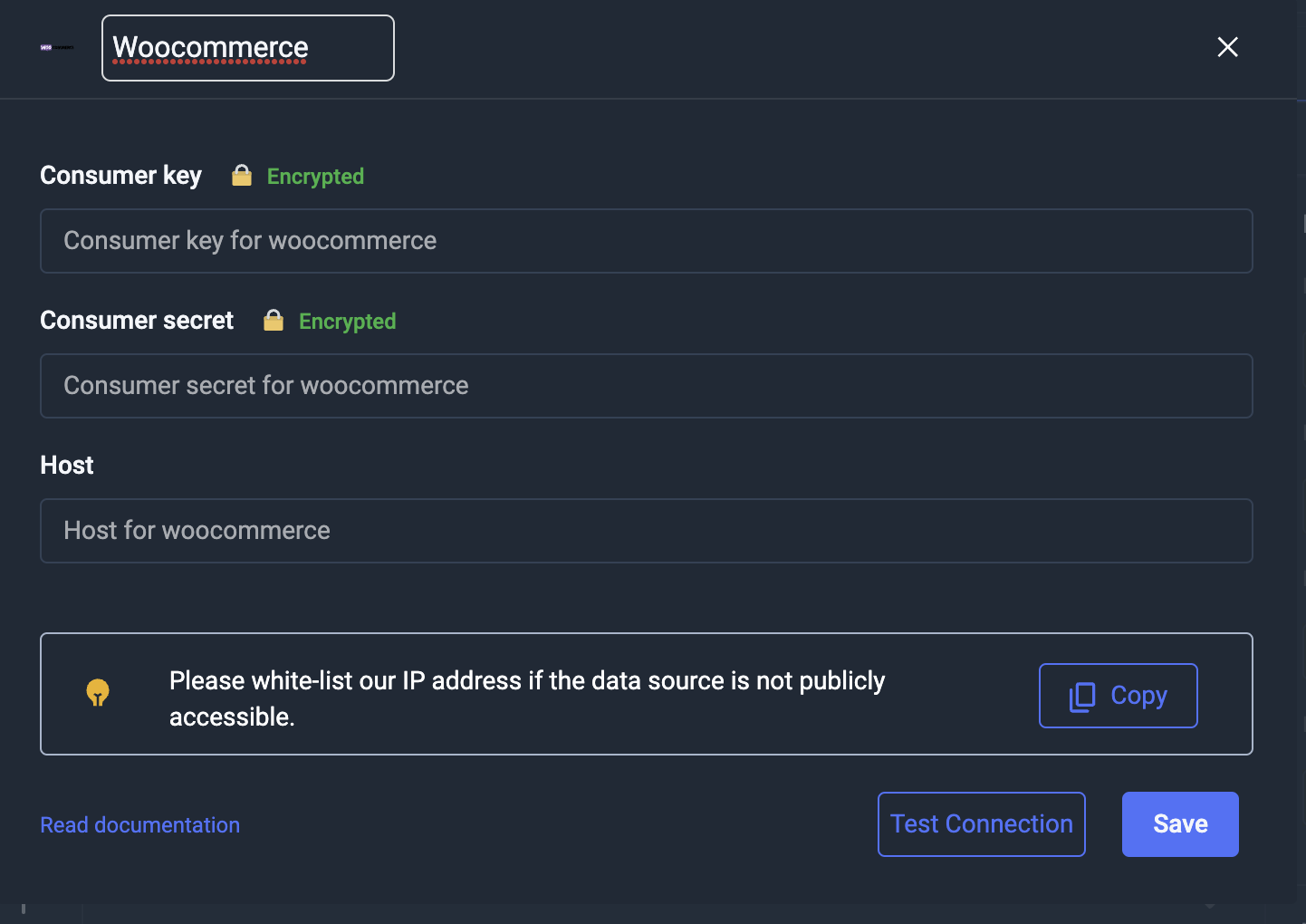Focus the Consumer secret input field
Image resolution: width=1306 pixels, height=924 pixels.
click(x=646, y=386)
